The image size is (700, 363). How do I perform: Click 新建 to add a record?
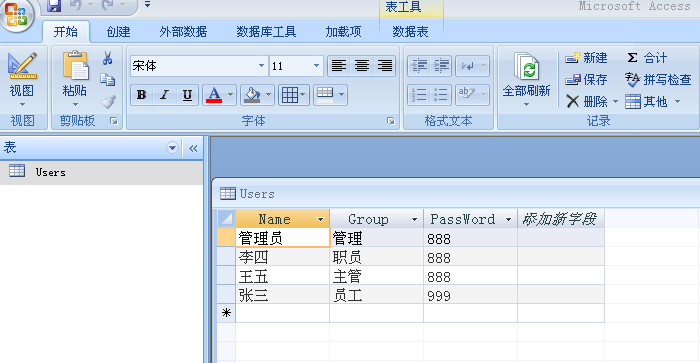586,58
